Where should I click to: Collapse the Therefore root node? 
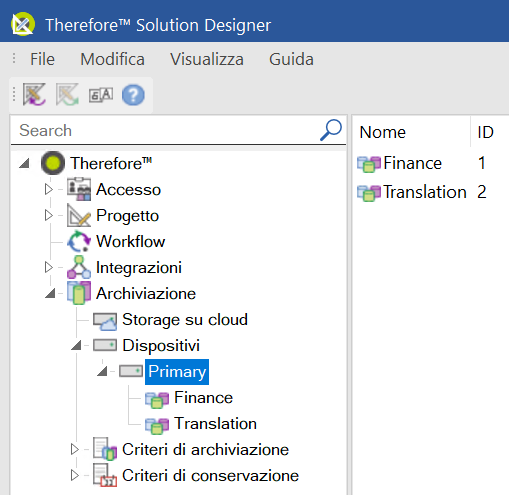[x=24, y=163]
